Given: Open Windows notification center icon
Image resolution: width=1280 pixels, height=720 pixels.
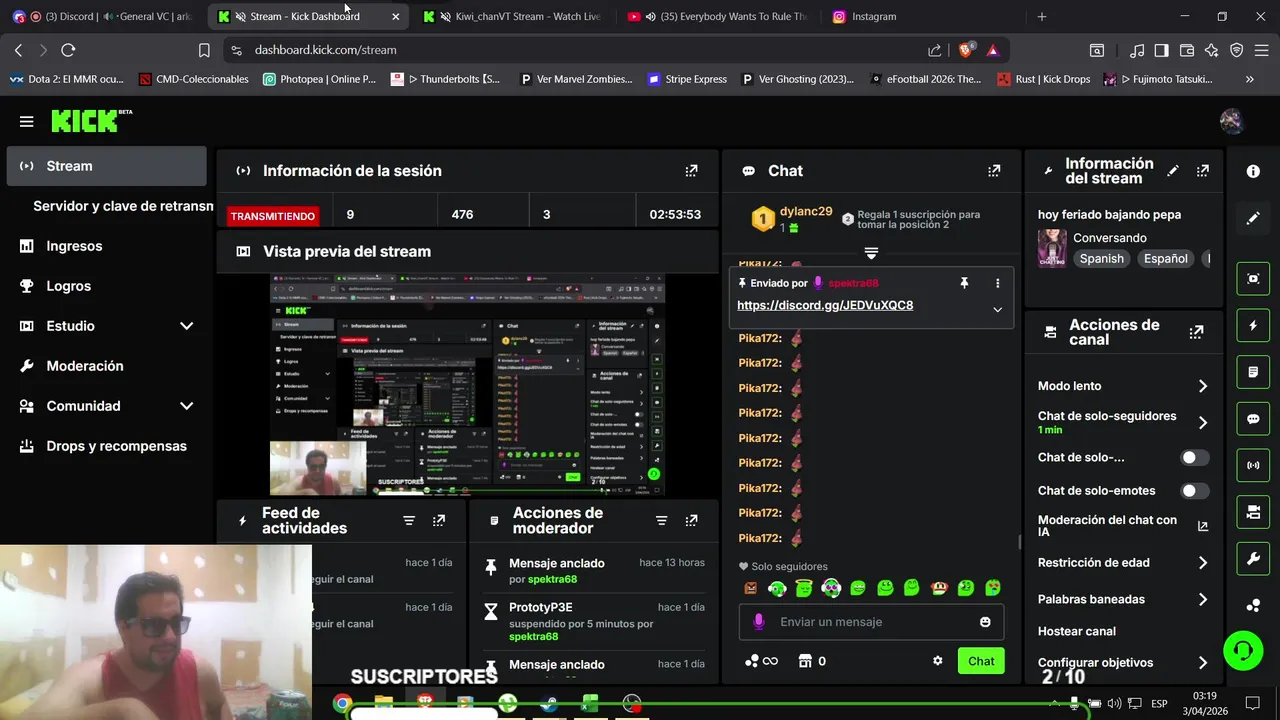Looking at the screenshot, I should point(1253,704).
